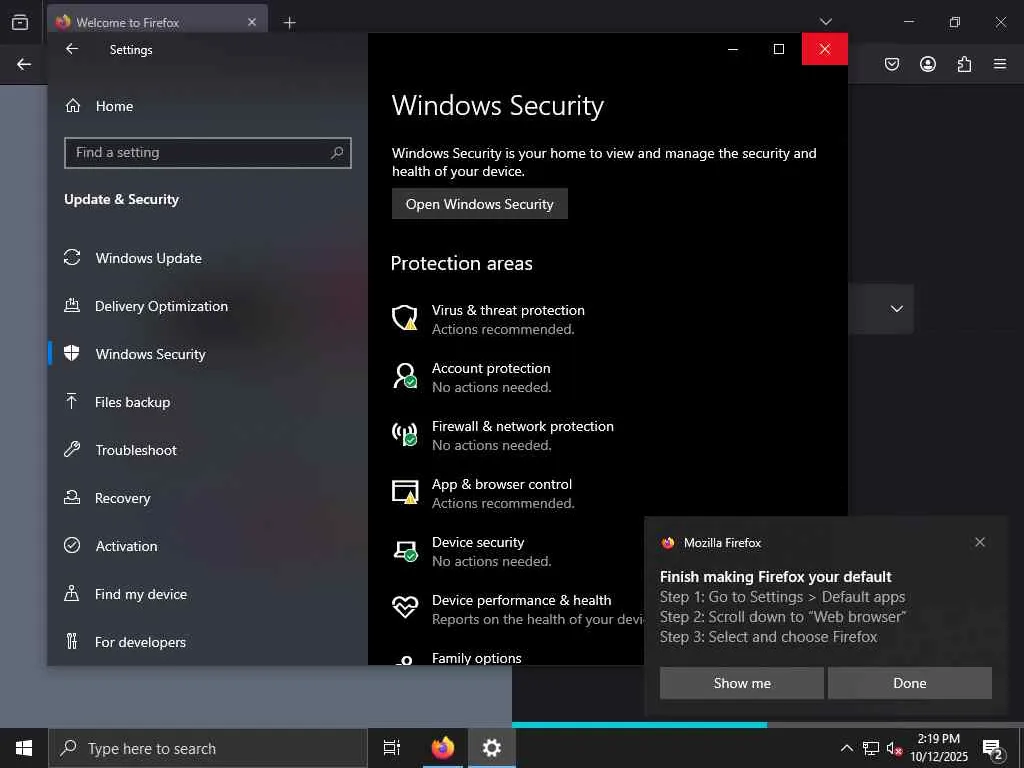Expand the dropdown chevron behind Settings window
This screenshot has height=768, width=1024.
pyautogui.click(x=897, y=309)
